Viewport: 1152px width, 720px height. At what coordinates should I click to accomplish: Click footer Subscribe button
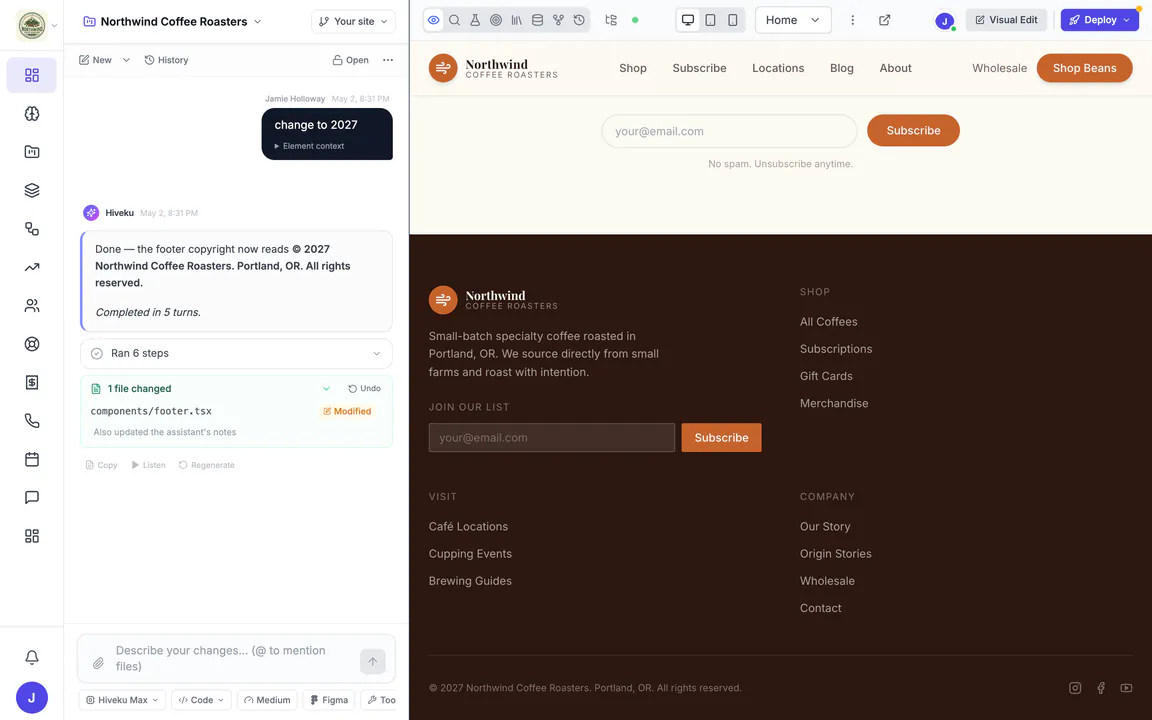[721, 438]
